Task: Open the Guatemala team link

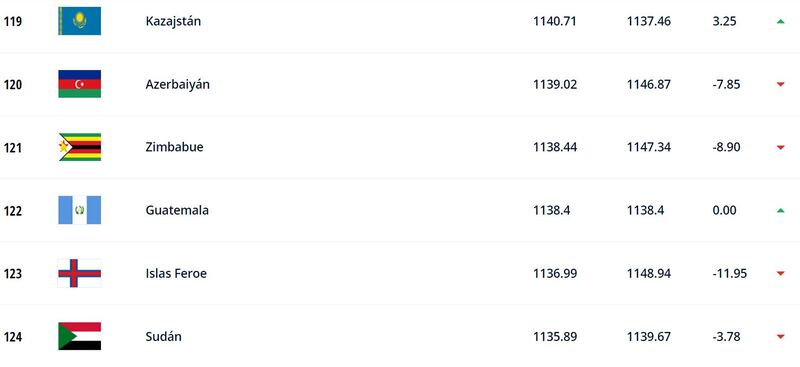Action: tap(177, 210)
